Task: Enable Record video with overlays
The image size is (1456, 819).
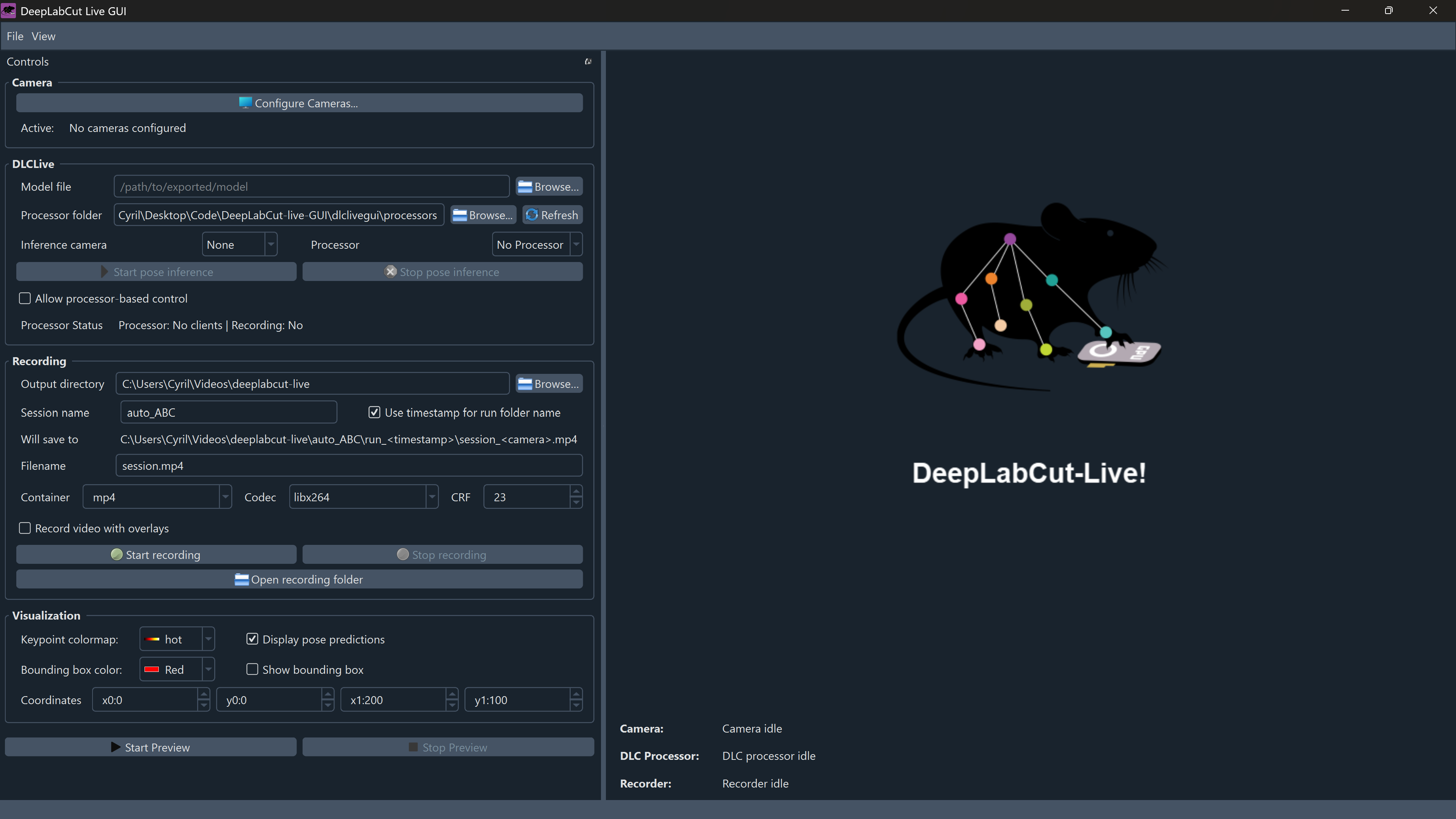Action: click(x=25, y=528)
